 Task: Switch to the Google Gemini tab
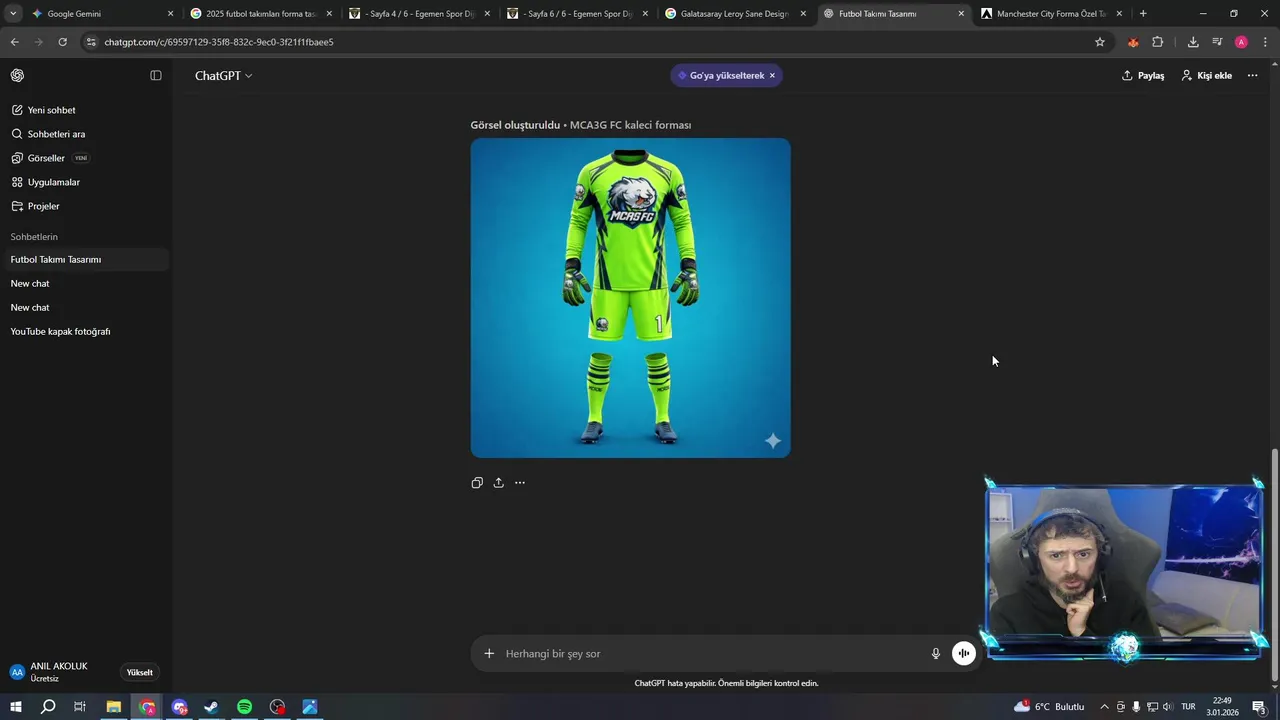coord(95,14)
